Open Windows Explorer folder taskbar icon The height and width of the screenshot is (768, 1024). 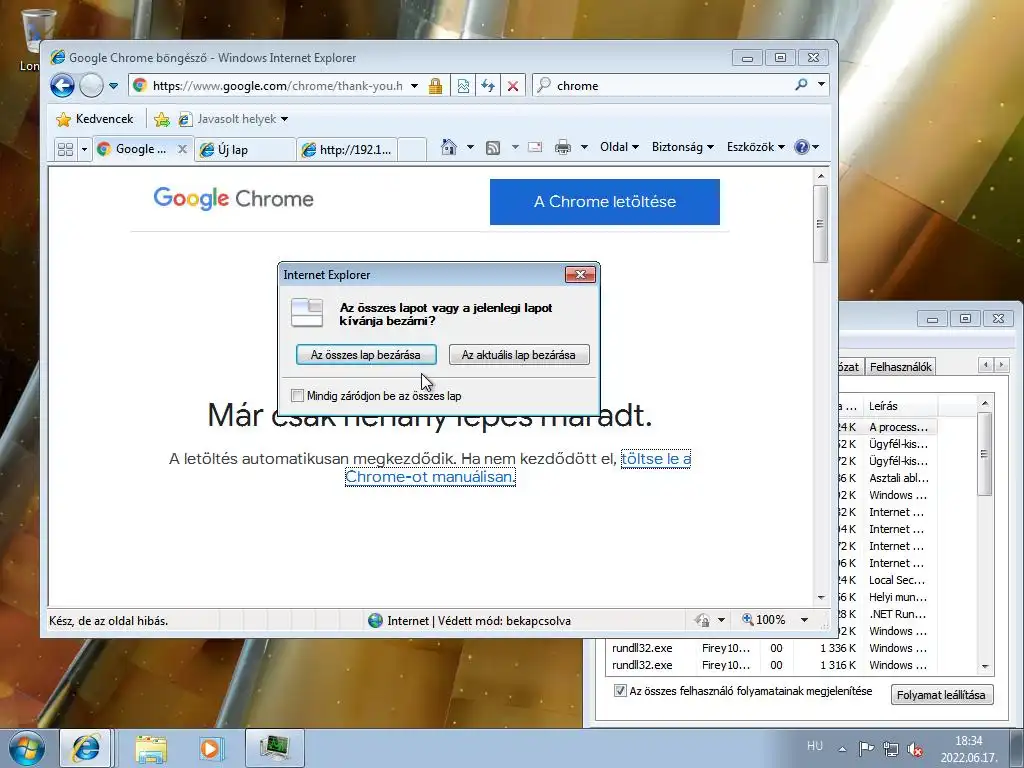[x=151, y=748]
